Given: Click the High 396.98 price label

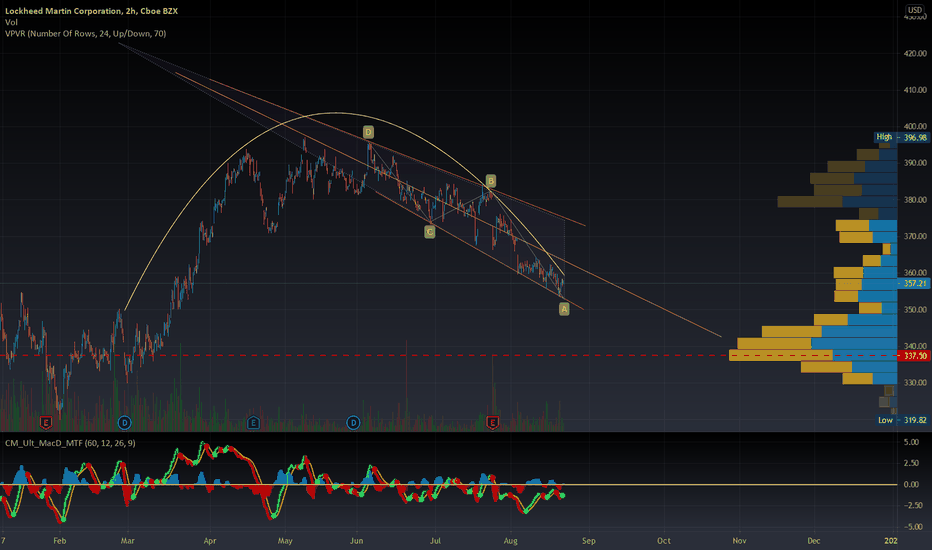Looking at the screenshot, I should 901,137.
